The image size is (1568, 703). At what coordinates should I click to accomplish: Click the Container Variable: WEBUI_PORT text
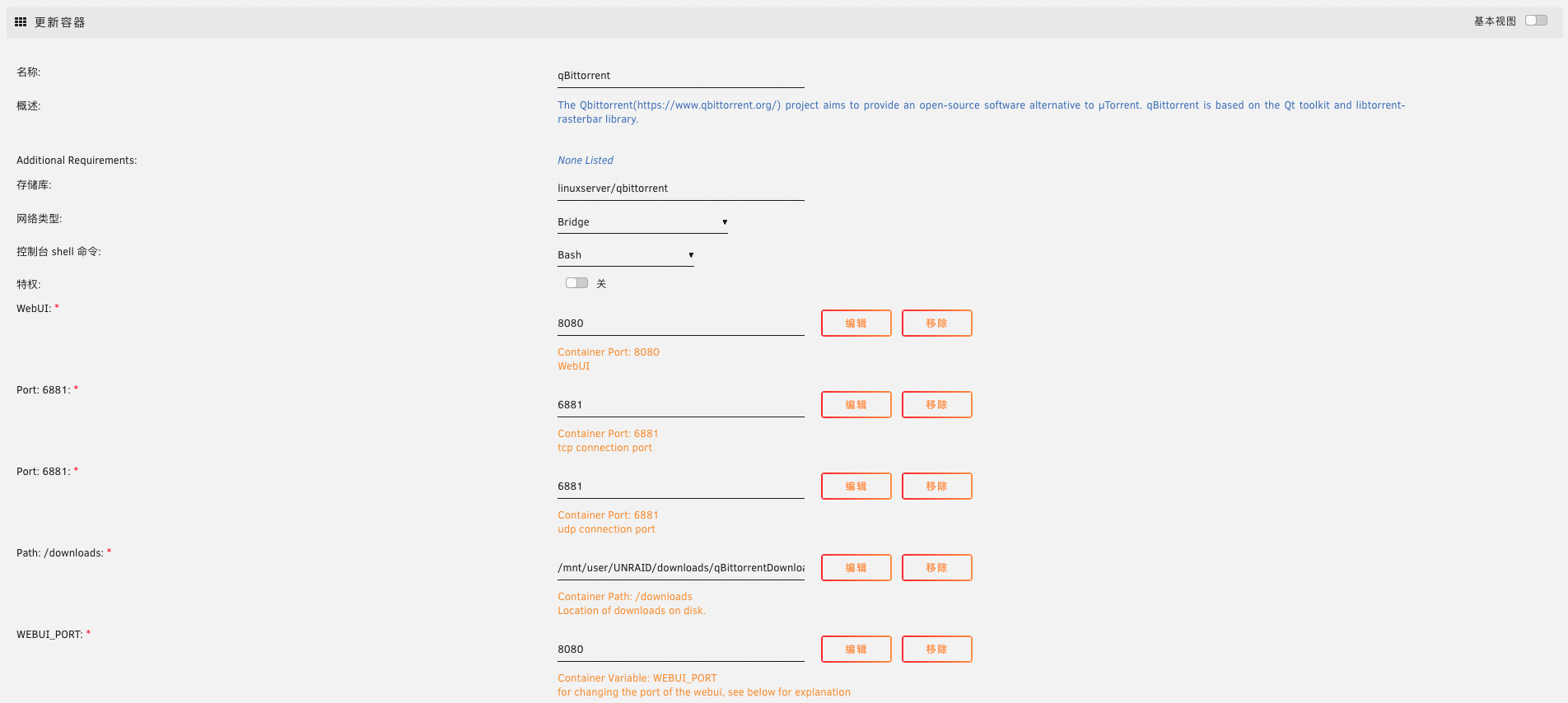637,678
